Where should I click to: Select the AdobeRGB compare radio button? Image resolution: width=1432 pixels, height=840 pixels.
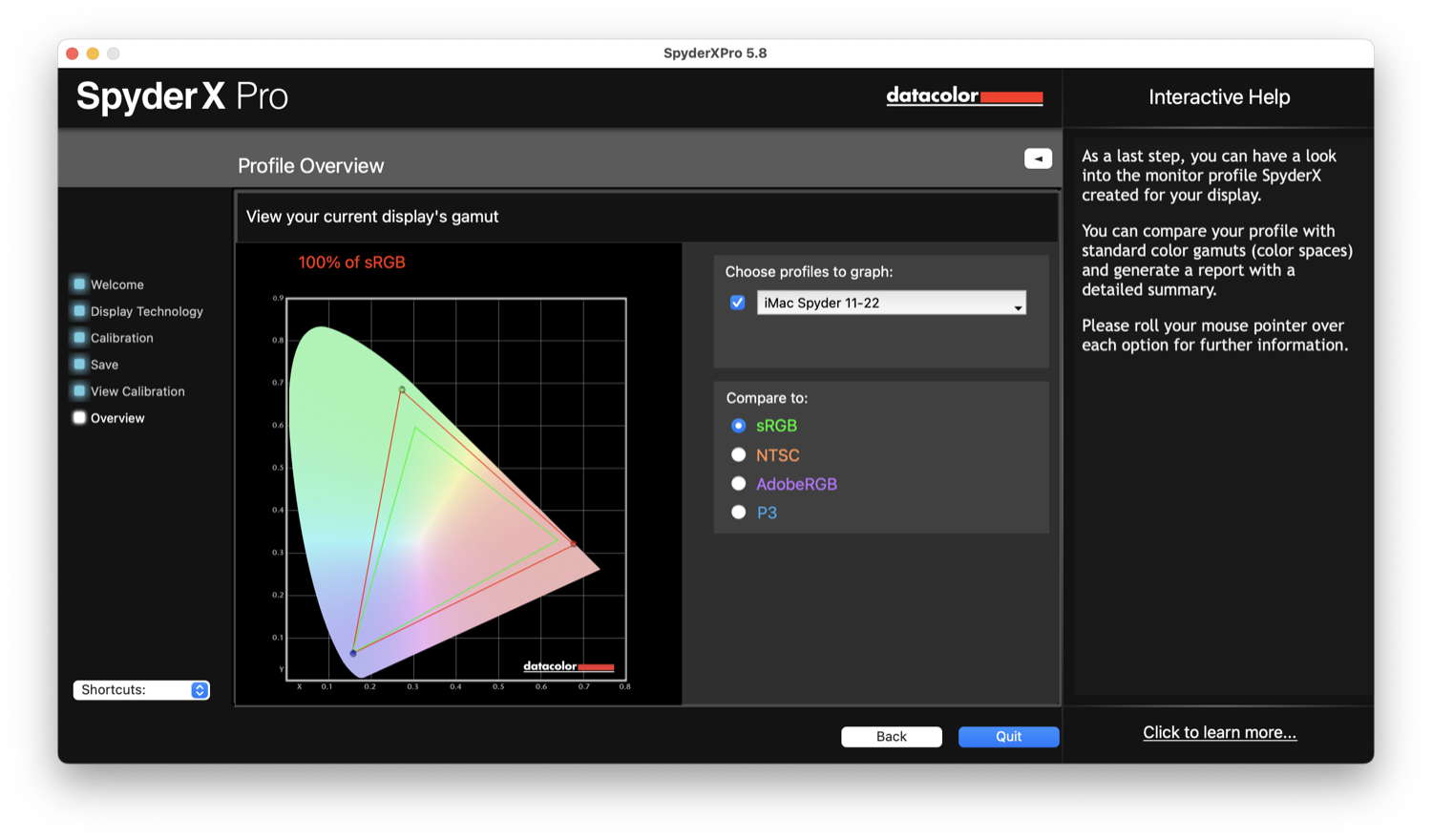coord(738,484)
